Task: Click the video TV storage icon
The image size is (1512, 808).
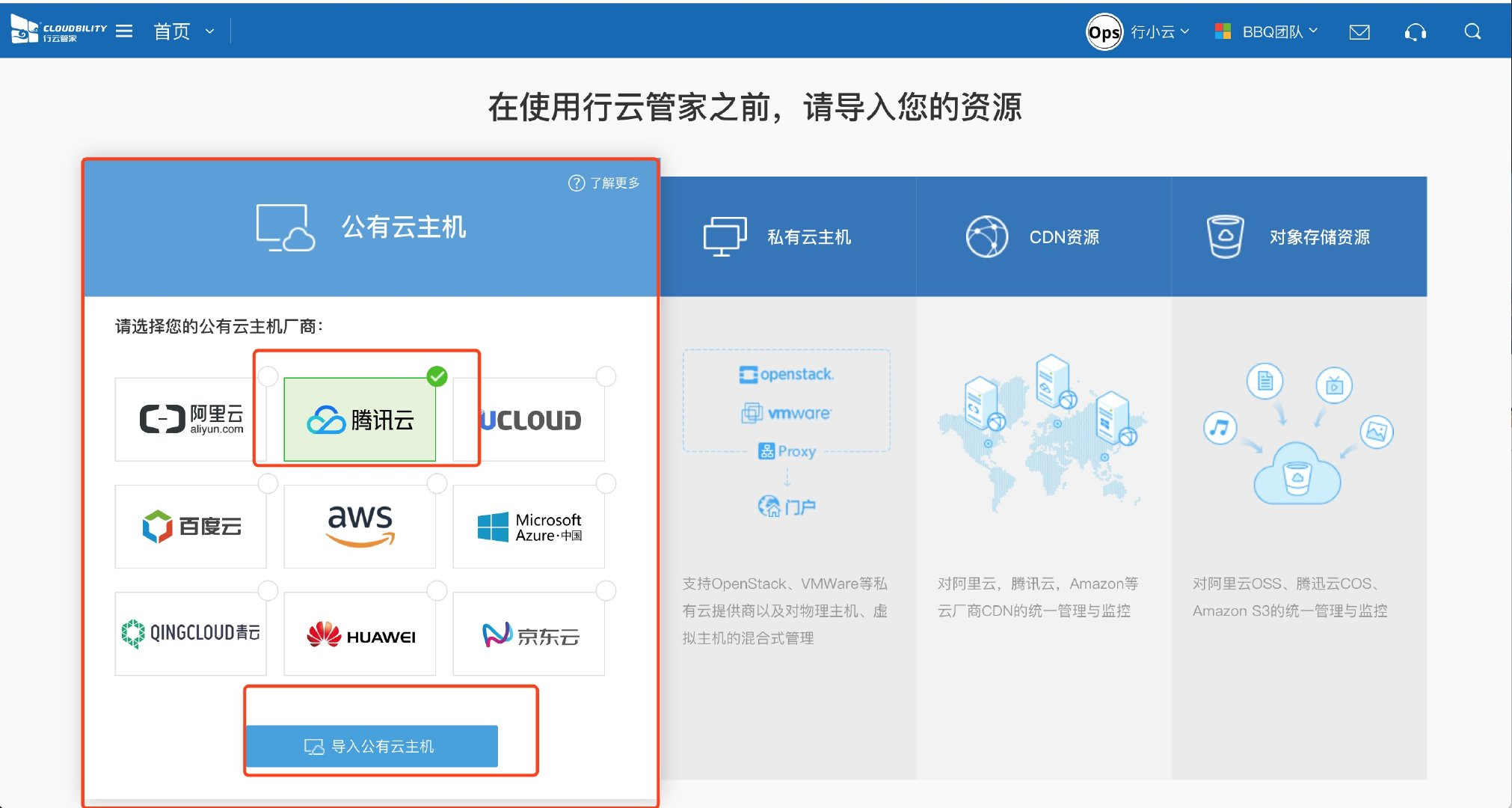Action: coord(1334,385)
